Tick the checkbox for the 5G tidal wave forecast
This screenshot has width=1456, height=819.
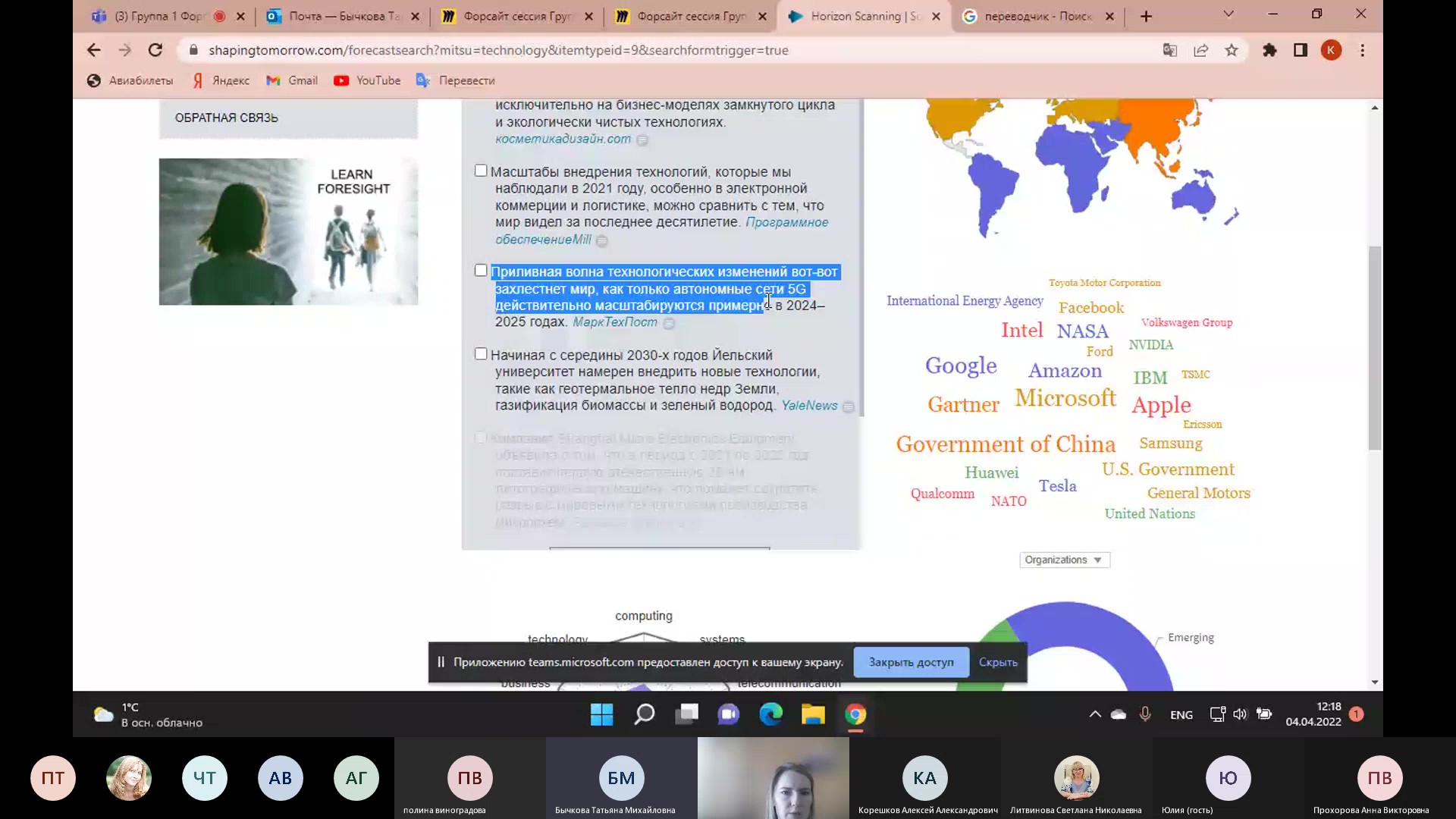481,271
